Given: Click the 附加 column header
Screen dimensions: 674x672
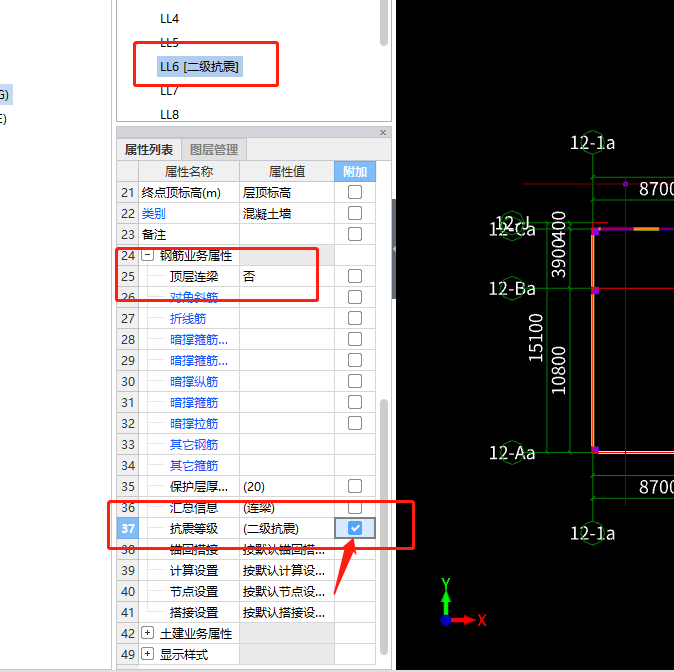Looking at the screenshot, I should tap(355, 172).
